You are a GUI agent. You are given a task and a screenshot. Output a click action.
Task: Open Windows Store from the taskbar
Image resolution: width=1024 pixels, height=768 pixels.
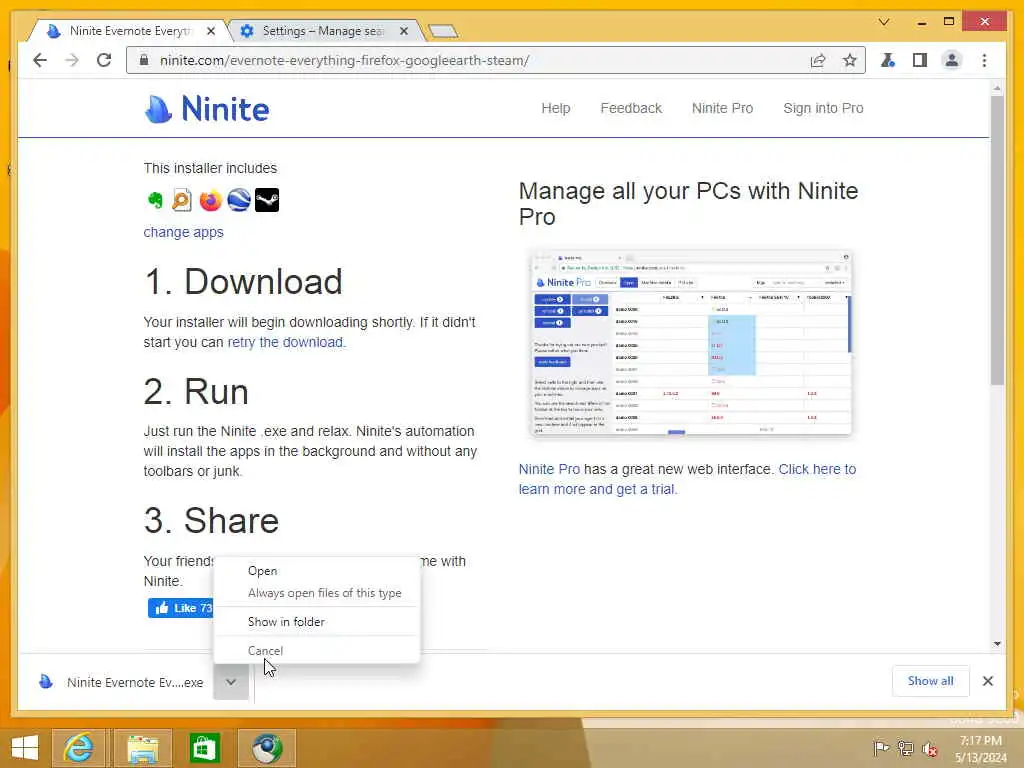204,748
